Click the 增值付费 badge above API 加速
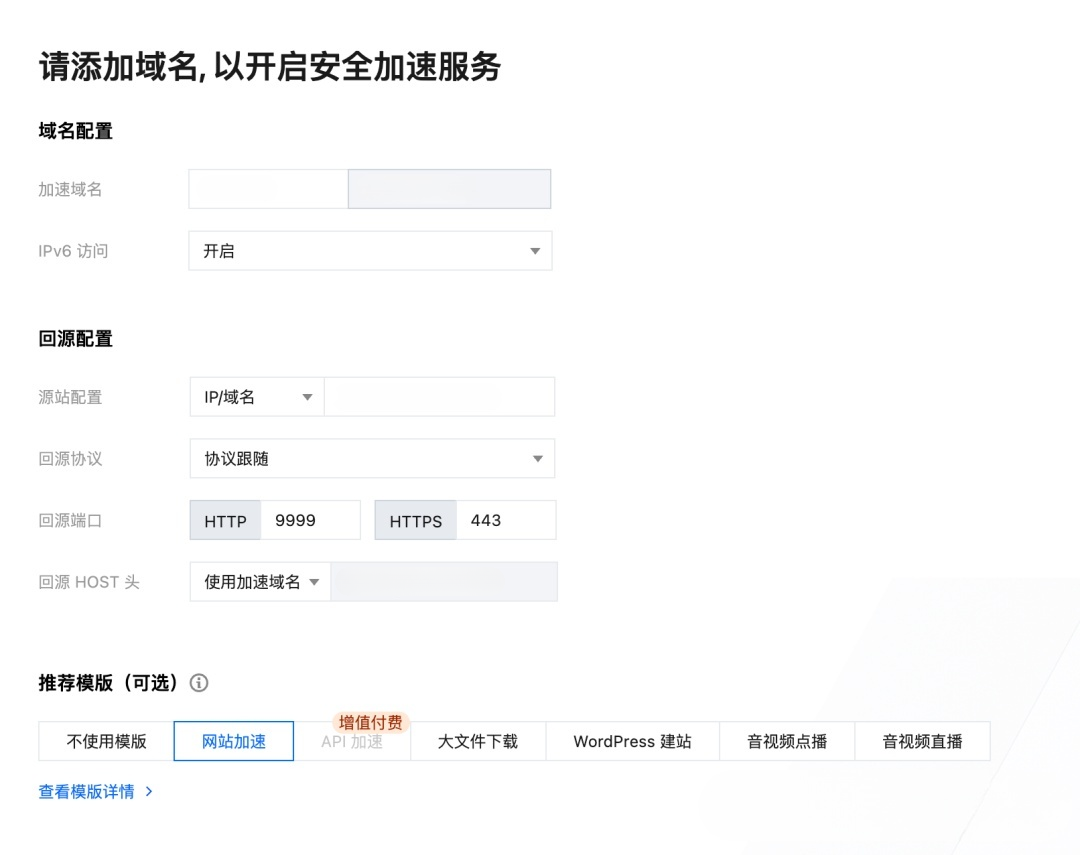Viewport: 1080px width, 855px height. (x=371, y=722)
